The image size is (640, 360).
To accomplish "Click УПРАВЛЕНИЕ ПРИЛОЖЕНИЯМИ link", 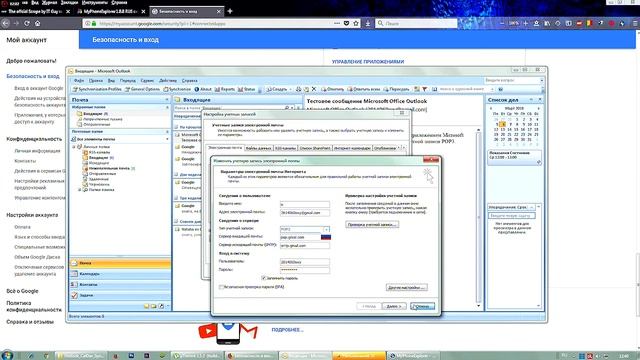I will pos(368,62).
